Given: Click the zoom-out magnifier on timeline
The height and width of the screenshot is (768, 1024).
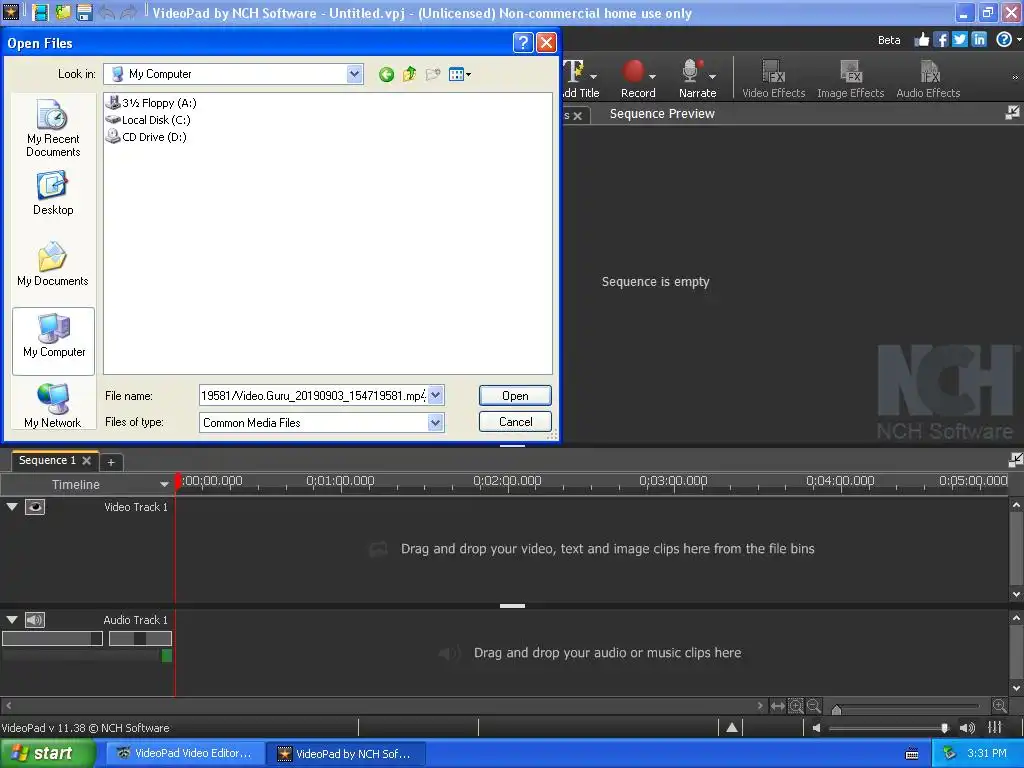Looking at the screenshot, I should pyautogui.click(x=813, y=706).
